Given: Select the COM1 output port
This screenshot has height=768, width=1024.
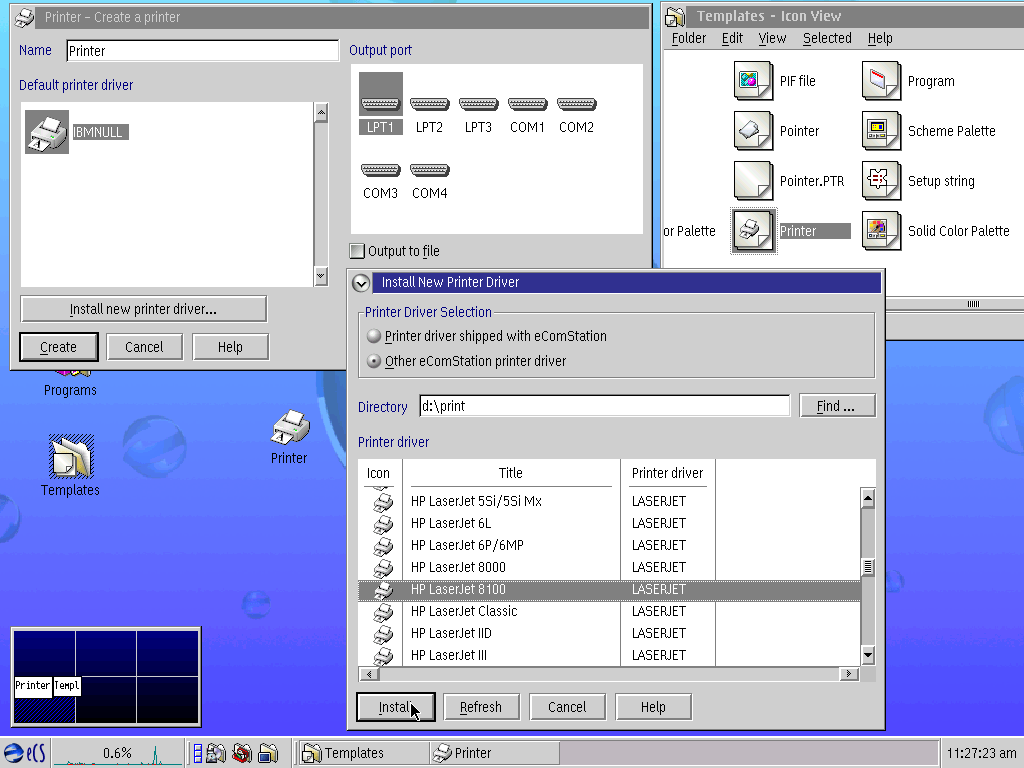Looking at the screenshot, I should tap(527, 104).
